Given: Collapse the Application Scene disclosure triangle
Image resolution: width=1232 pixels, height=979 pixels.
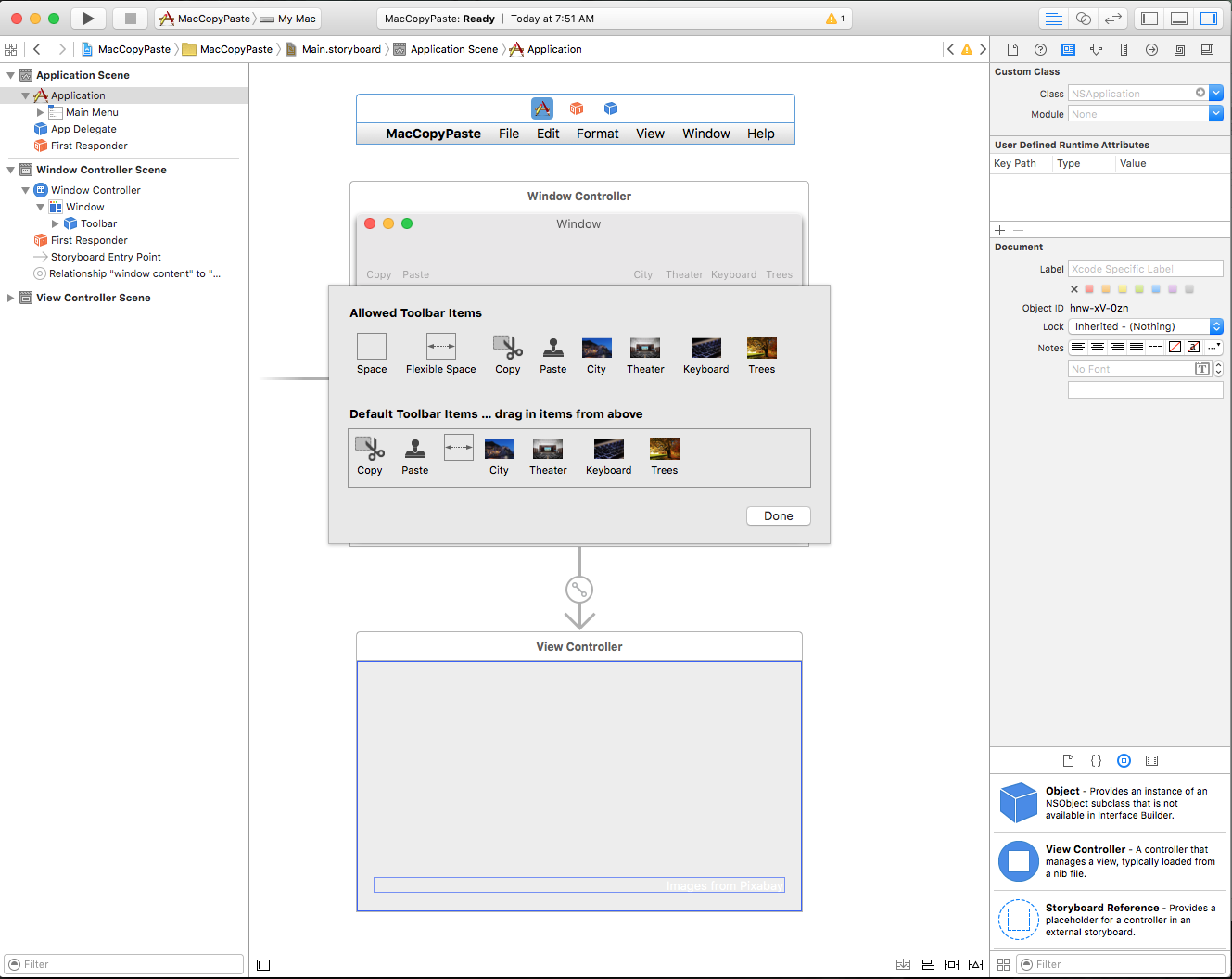Looking at the screenshot, I should [10, 75].
